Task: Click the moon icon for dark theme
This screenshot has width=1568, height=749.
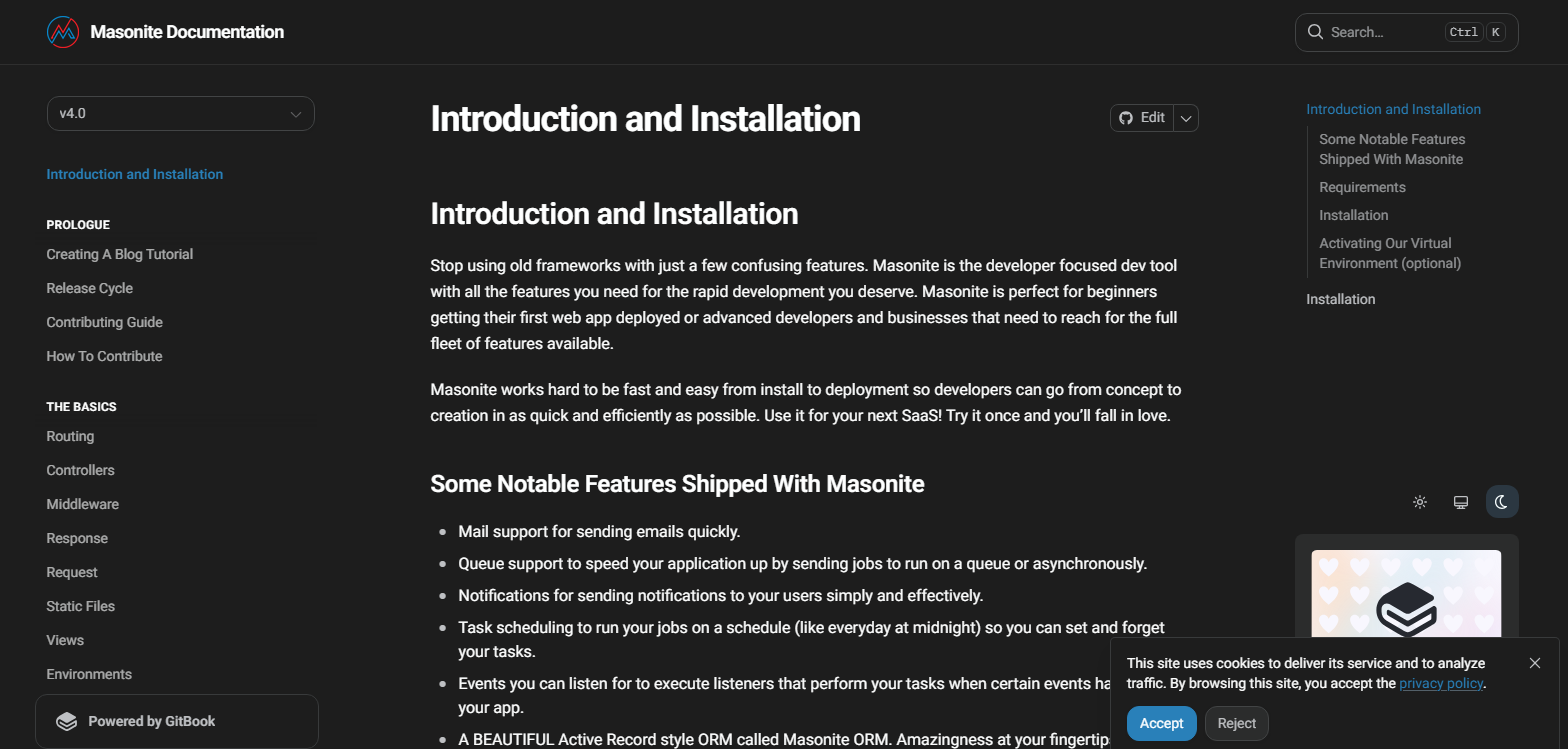Action: click(x=1501, y=501)
